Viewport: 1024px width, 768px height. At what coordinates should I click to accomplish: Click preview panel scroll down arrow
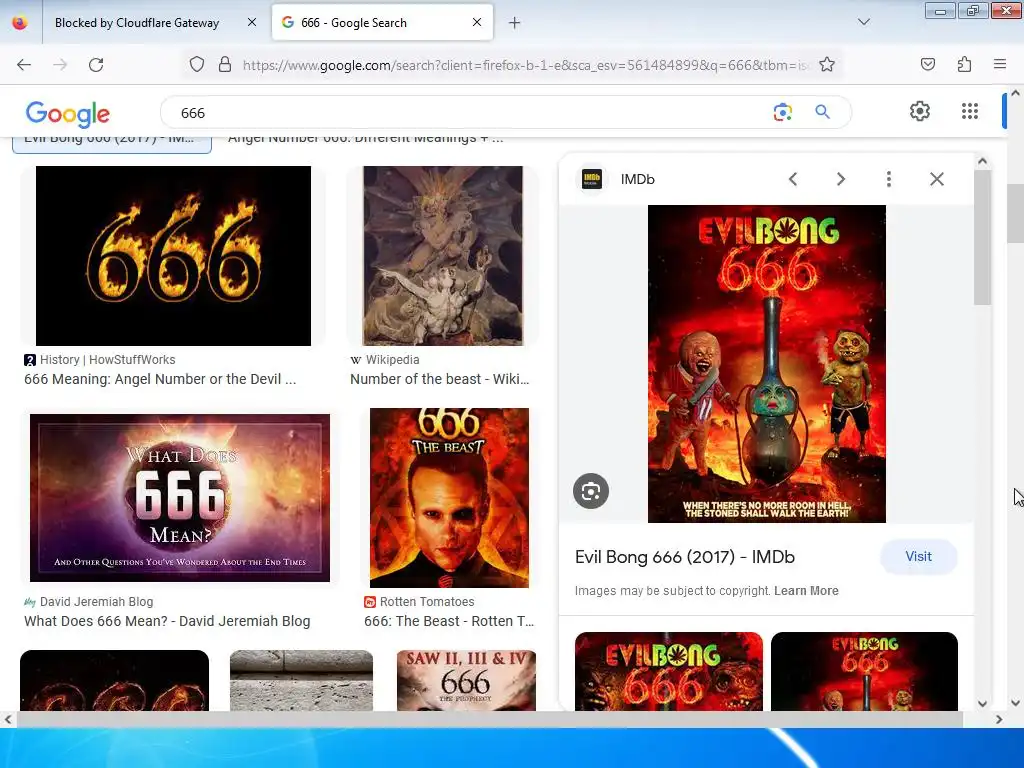982,703
